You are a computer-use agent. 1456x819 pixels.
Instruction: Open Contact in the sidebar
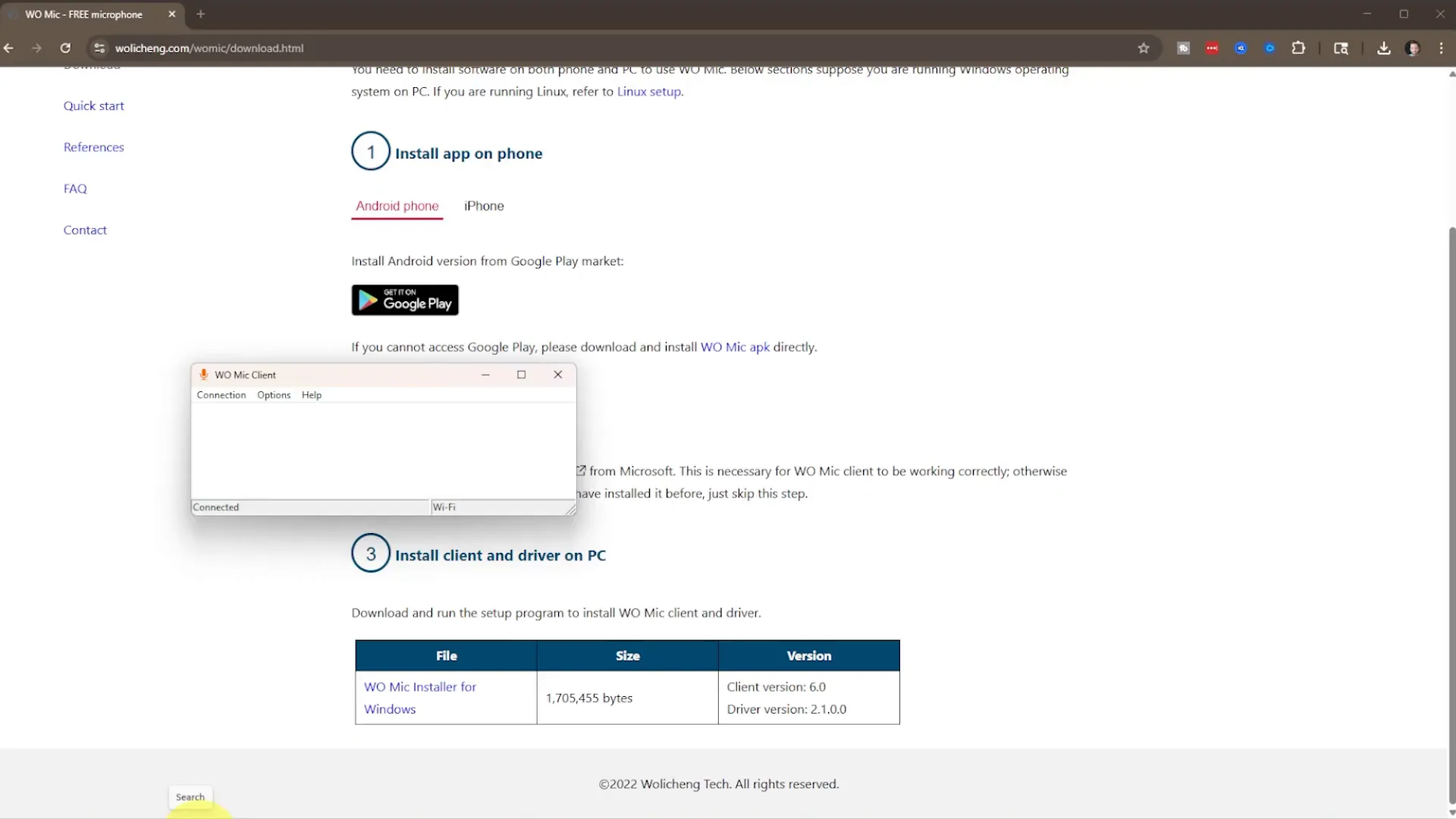(85, 230)
